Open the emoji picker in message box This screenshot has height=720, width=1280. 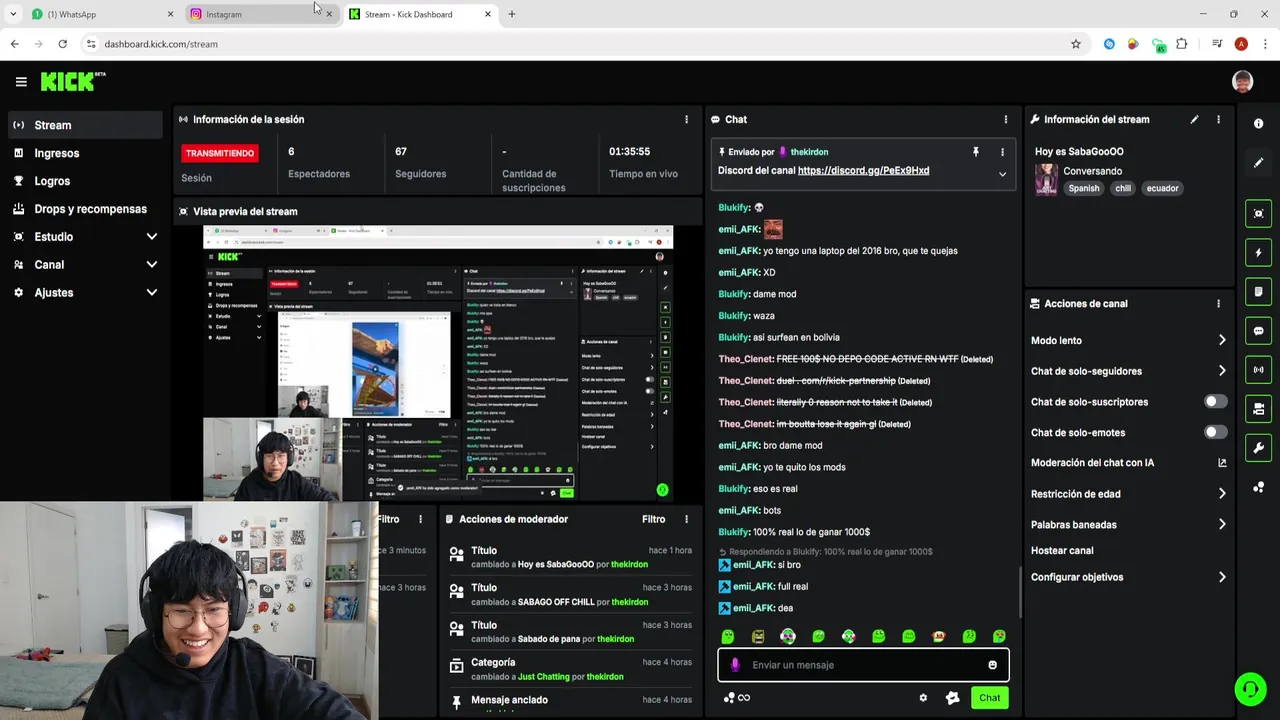[992, 665]
